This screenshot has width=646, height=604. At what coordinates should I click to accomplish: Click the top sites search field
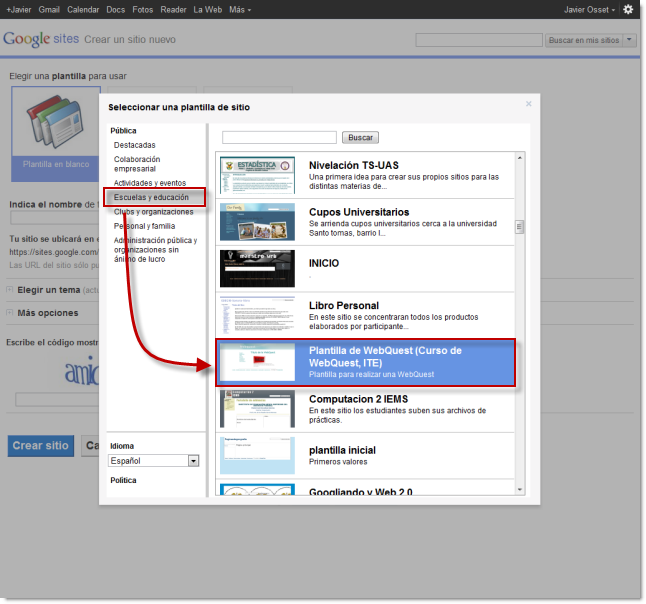(479, 40)
